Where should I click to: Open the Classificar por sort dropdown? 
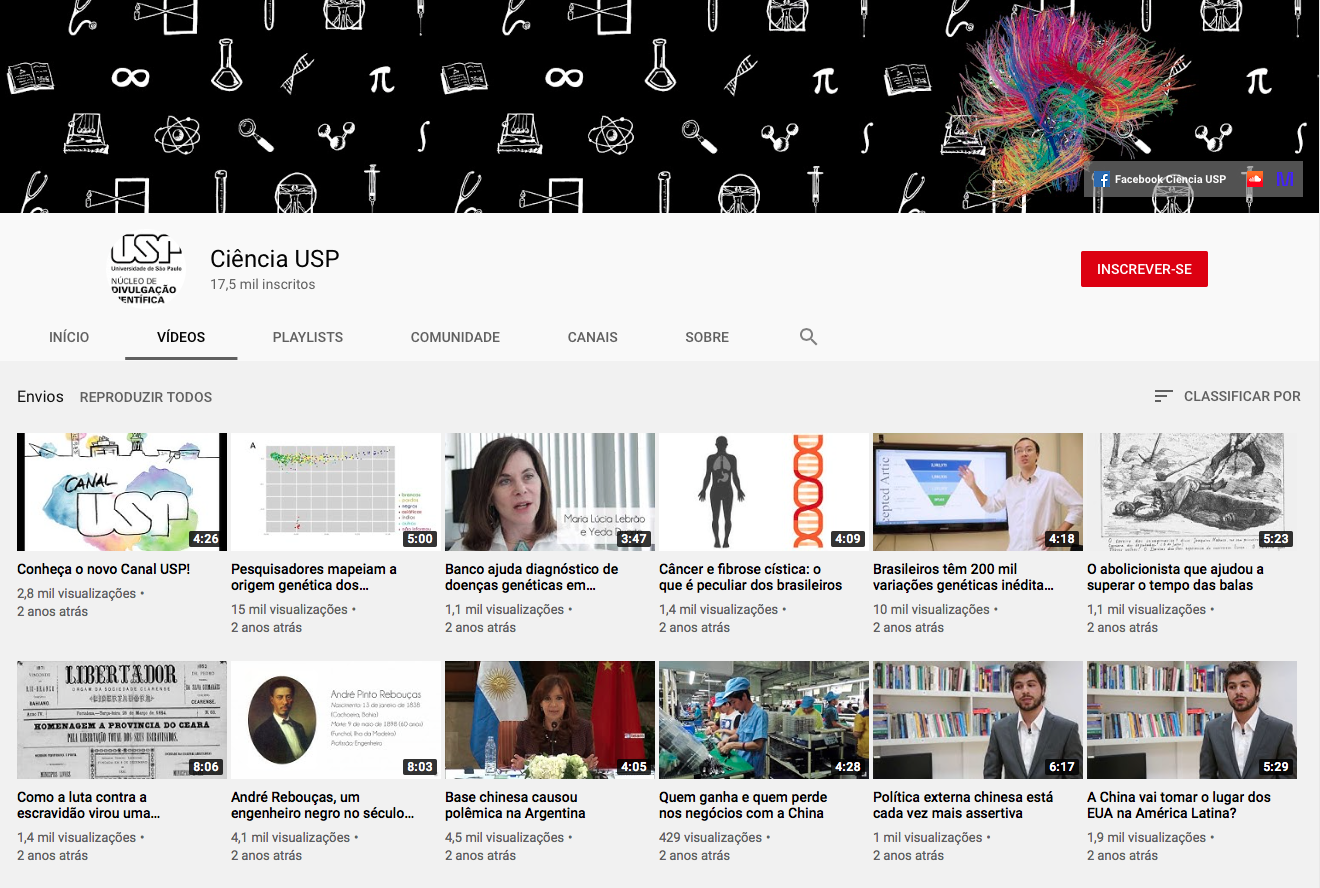point(1227,396)
